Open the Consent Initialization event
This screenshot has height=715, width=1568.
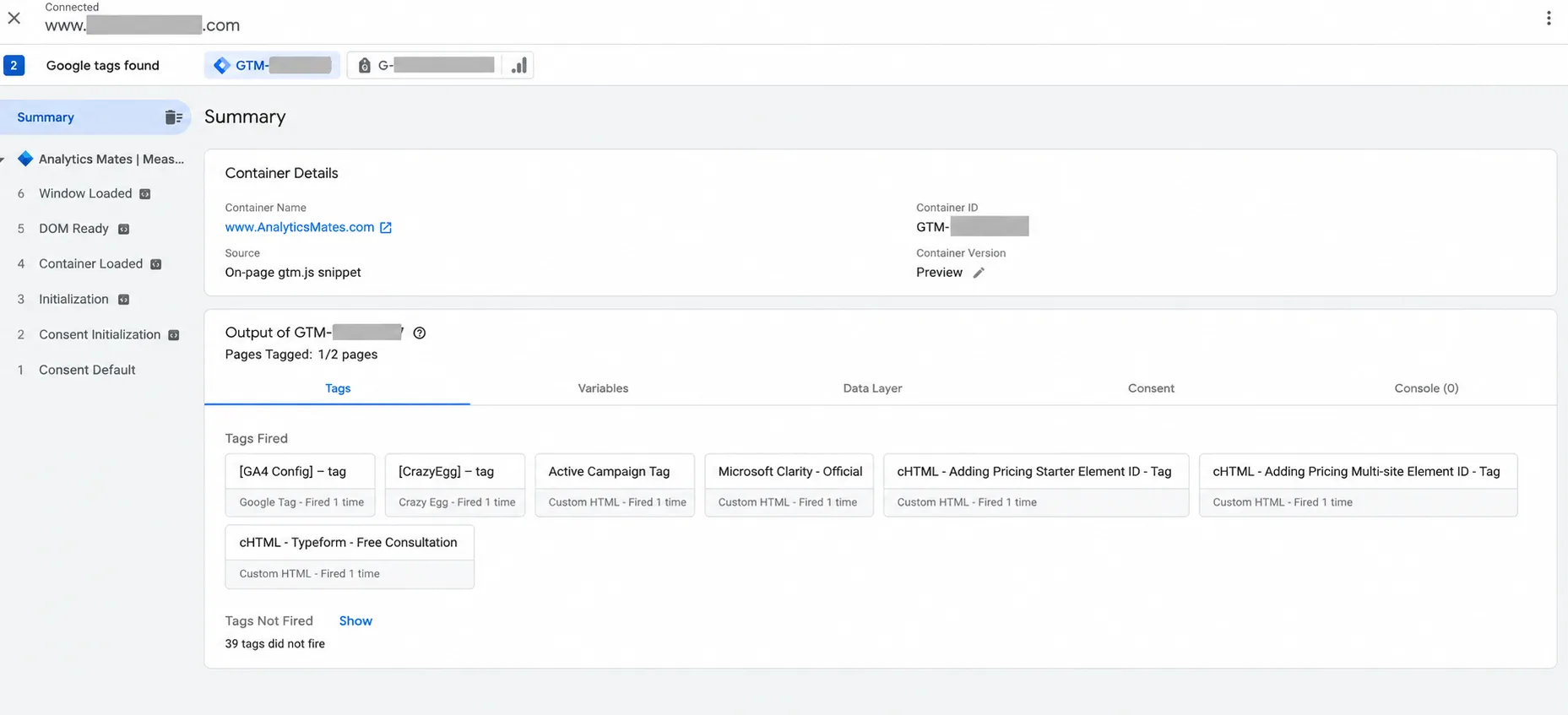pyautogui.click(x=100, y=334)
